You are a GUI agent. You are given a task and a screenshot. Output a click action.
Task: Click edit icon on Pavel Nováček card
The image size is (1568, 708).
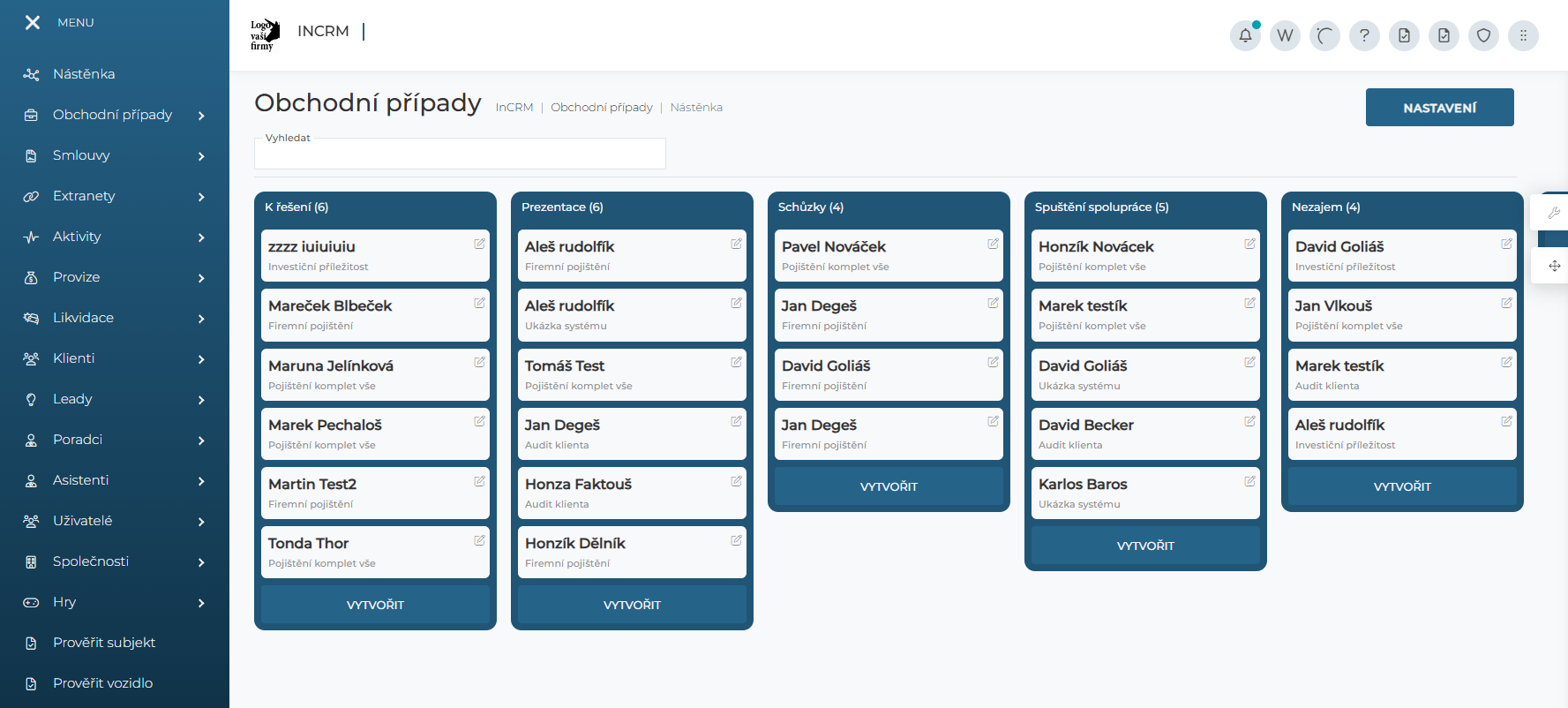pos(993,244)
